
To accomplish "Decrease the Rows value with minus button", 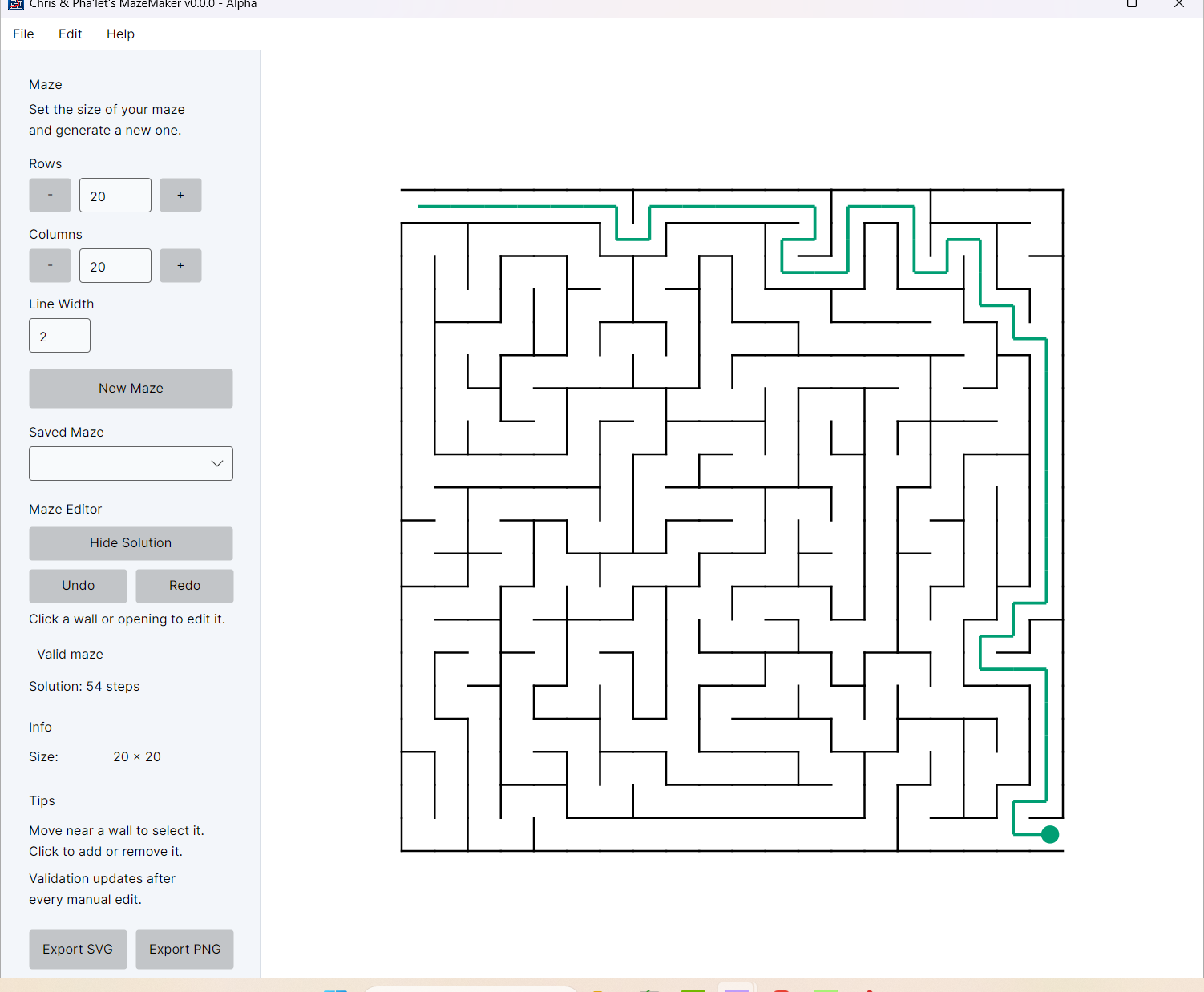I will point(50,196).
